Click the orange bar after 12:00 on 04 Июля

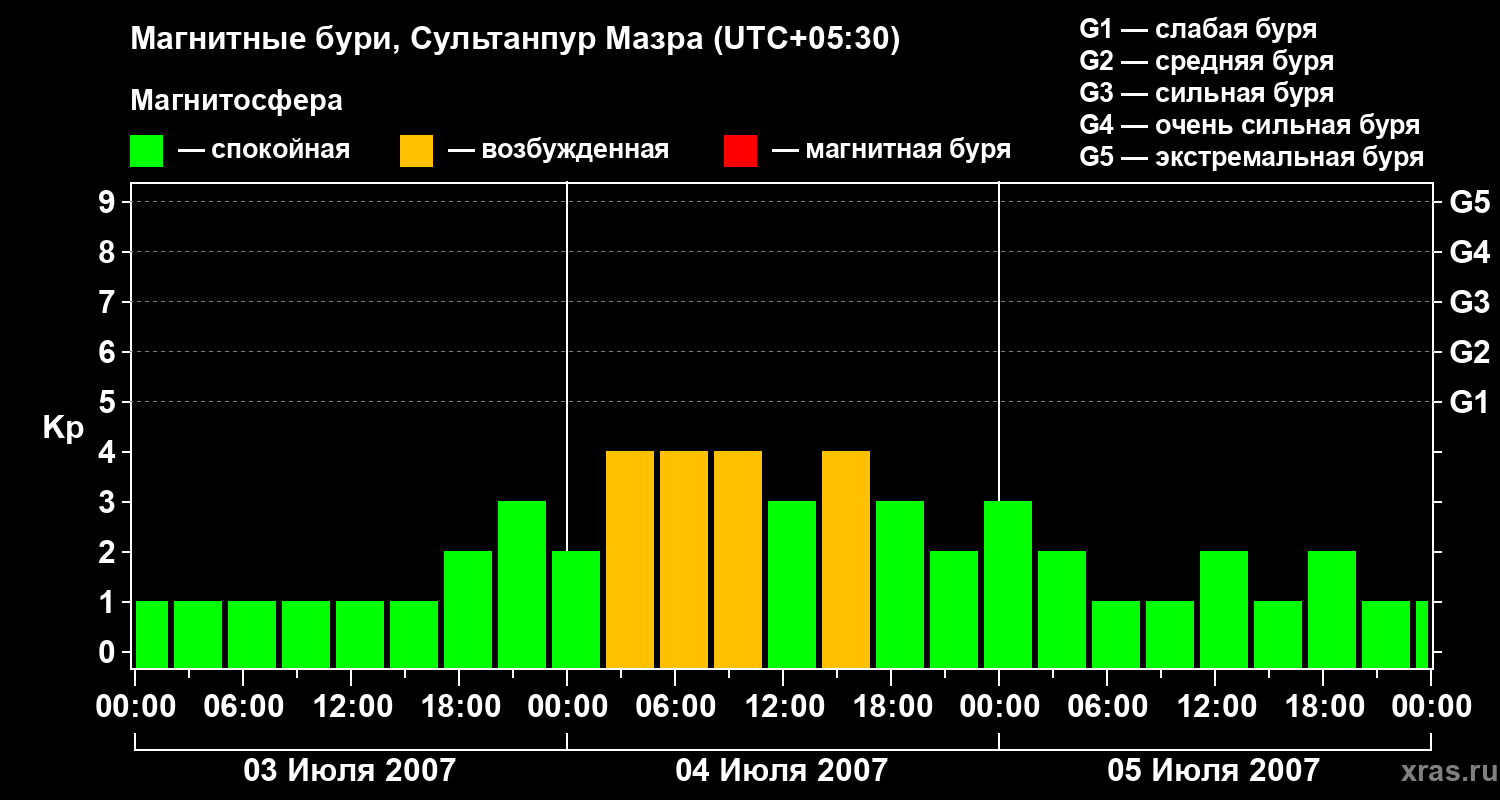click(x=846, y=560)
